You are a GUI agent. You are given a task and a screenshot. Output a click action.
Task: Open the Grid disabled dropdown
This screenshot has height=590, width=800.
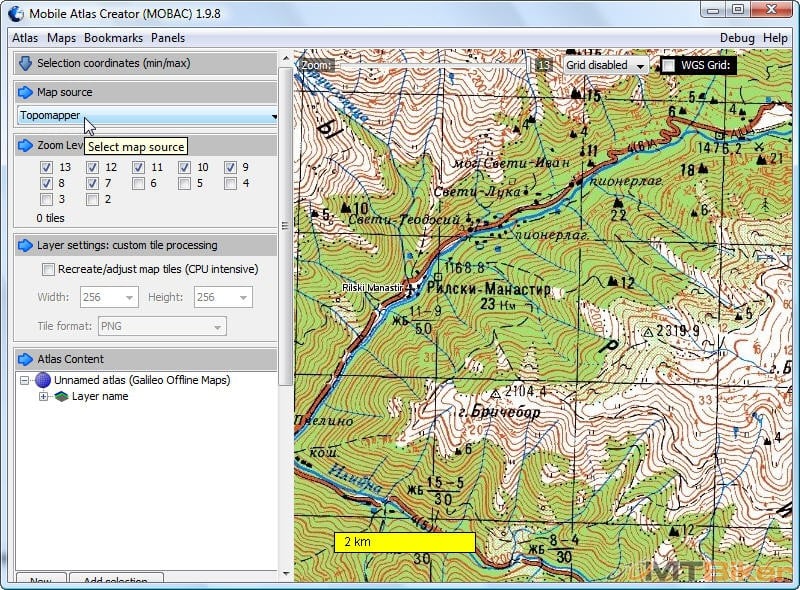606,65
